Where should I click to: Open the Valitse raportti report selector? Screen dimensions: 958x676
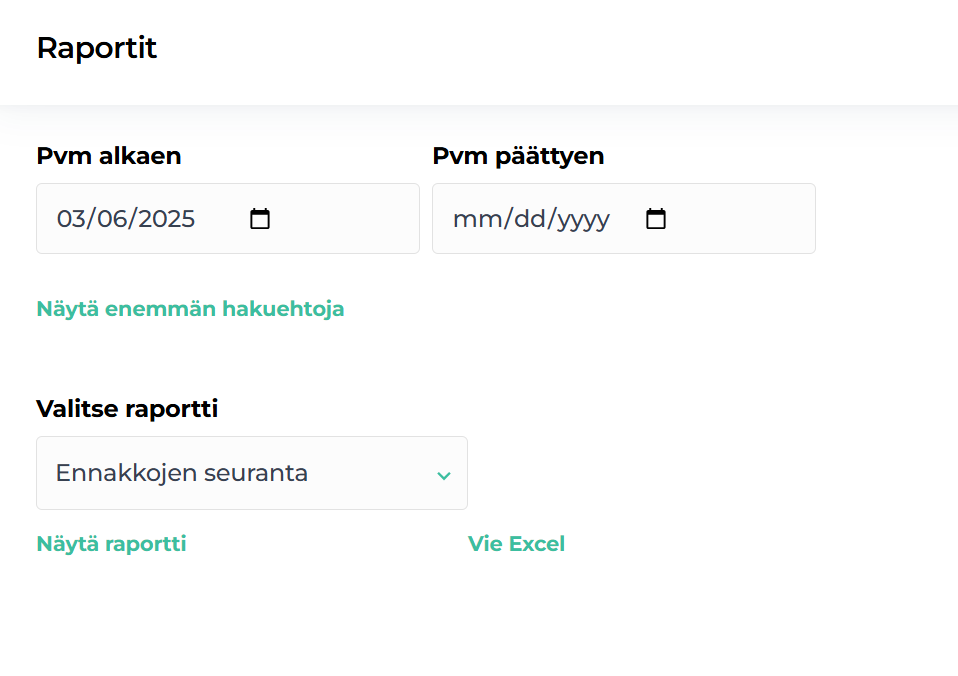pos(251,474)
